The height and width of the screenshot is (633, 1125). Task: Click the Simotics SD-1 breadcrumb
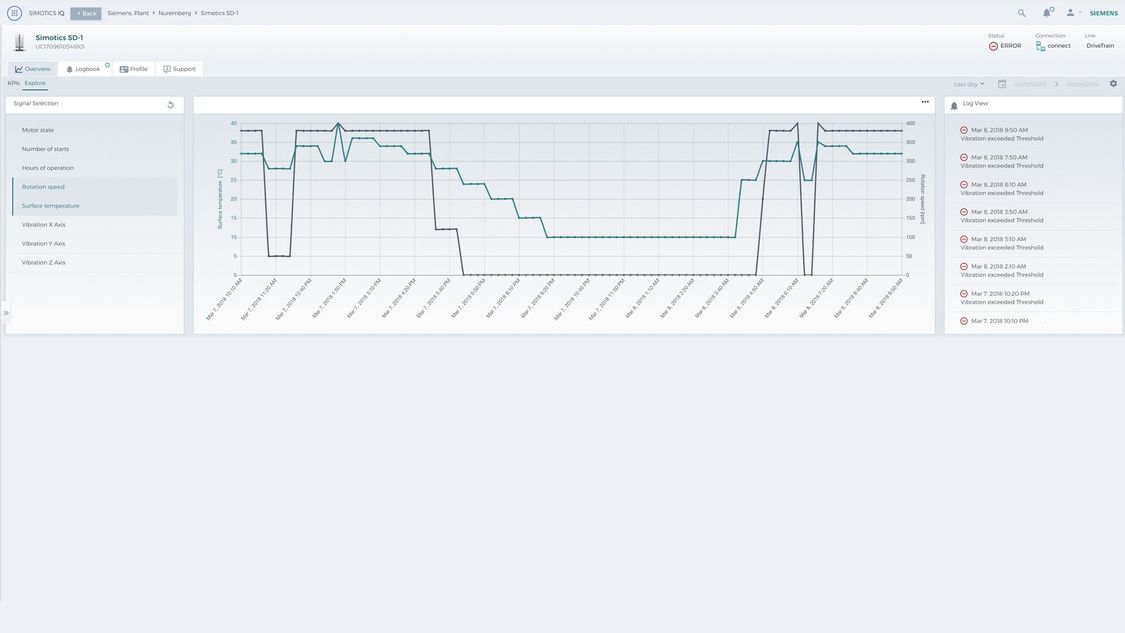(x=220, y=13)
